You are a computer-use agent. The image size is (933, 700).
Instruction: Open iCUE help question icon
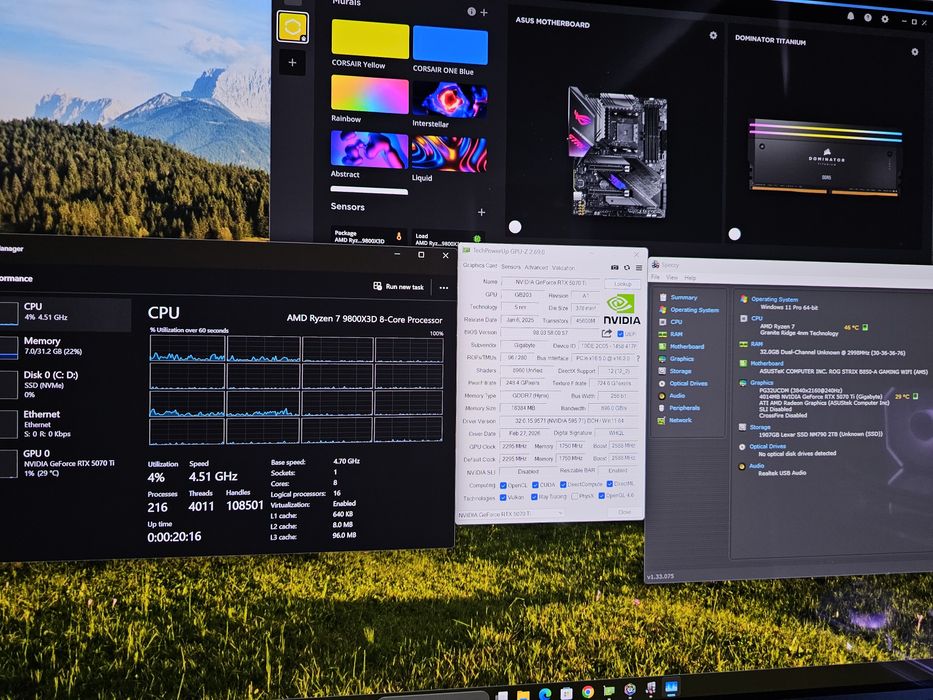pyautogui.click(x=868, y=18)
